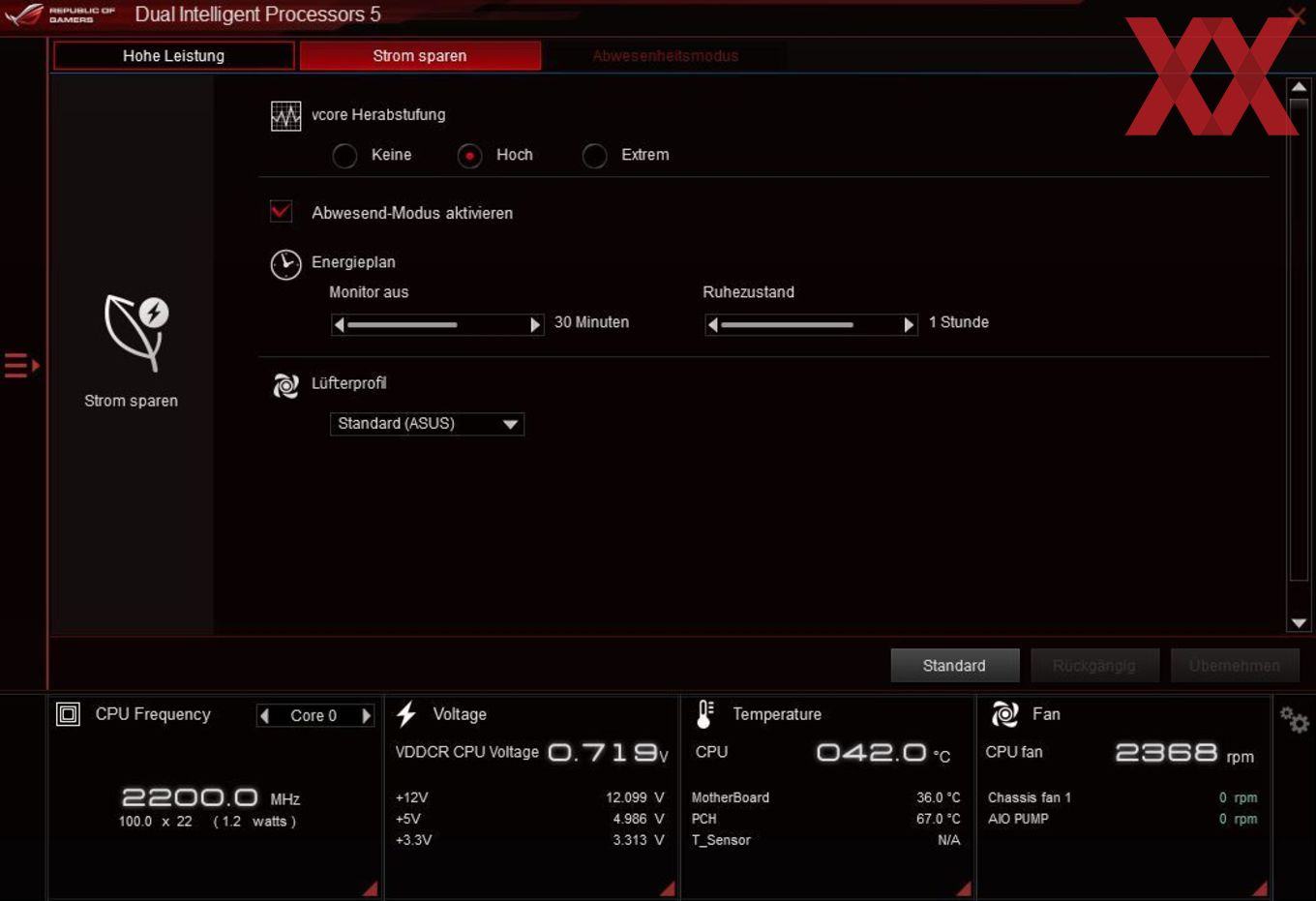Select Keine vcore downgrade option
The image size is (1316, 901).
pyautogui.click(x=344, y=156)
